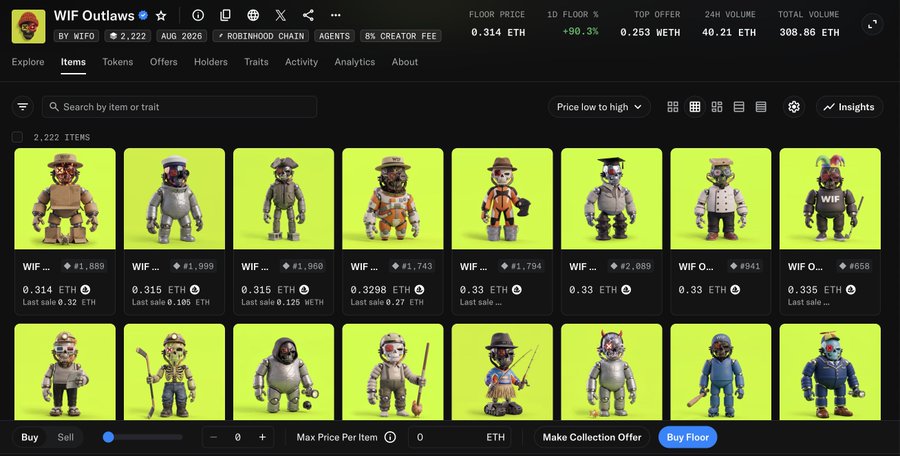Click the WIF Outlaws collection avatar
Image resolution: width=900 pixels, height=456 pixels.
click(28, 26)
